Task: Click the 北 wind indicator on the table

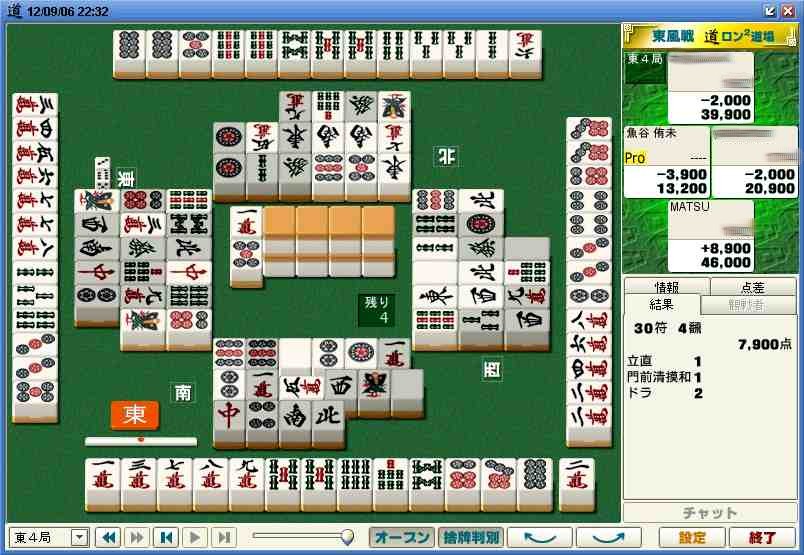Action: 446,156
